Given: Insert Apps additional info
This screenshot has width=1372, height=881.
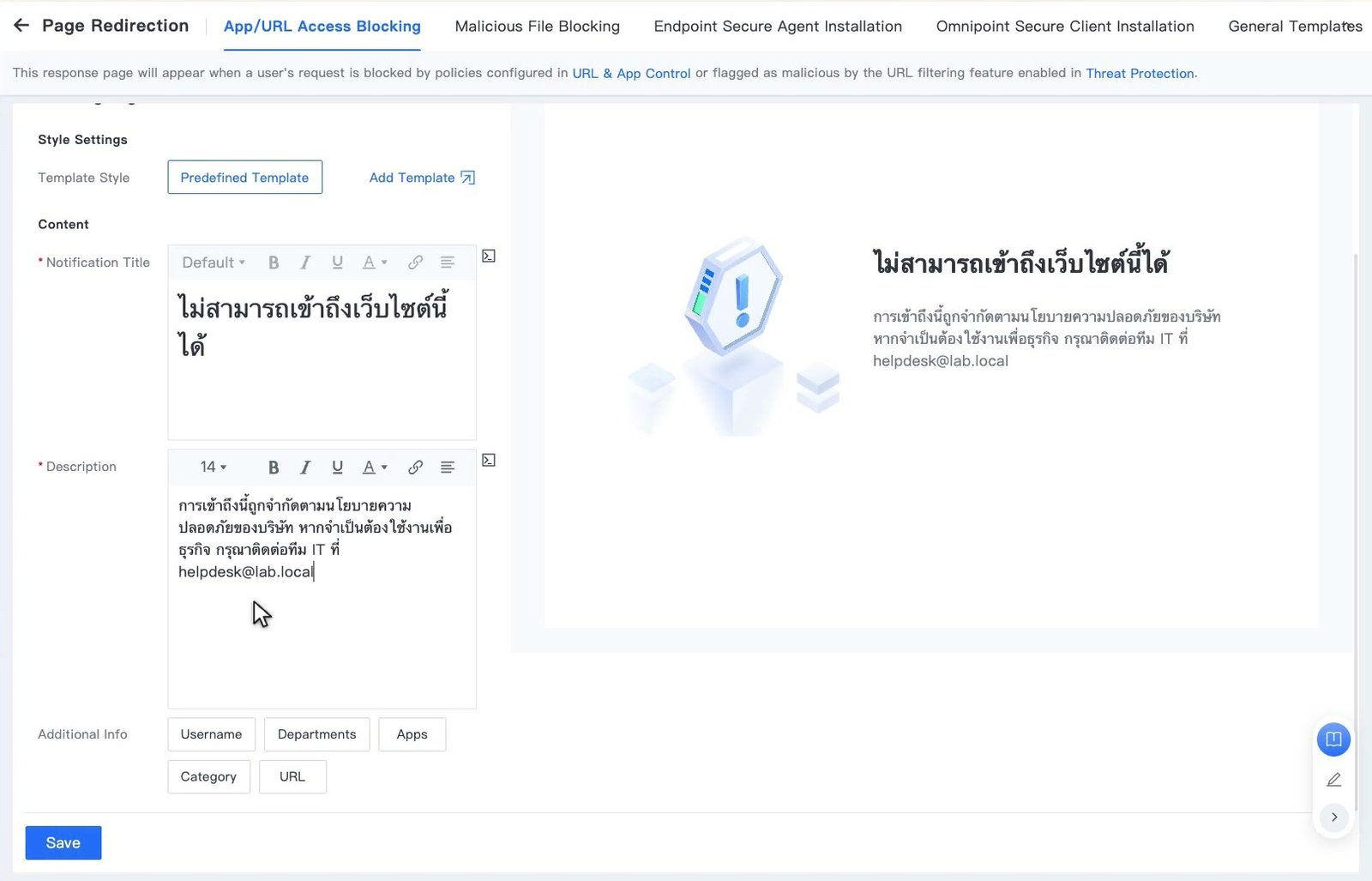Looking at the screenshot, I should click(x=412, y=734).
